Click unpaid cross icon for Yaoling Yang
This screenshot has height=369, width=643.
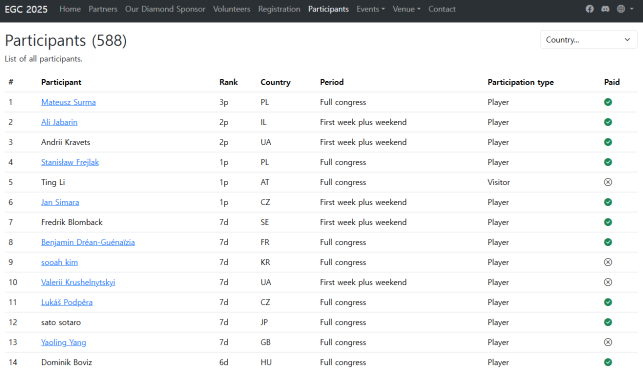click(x=608, y=342)
